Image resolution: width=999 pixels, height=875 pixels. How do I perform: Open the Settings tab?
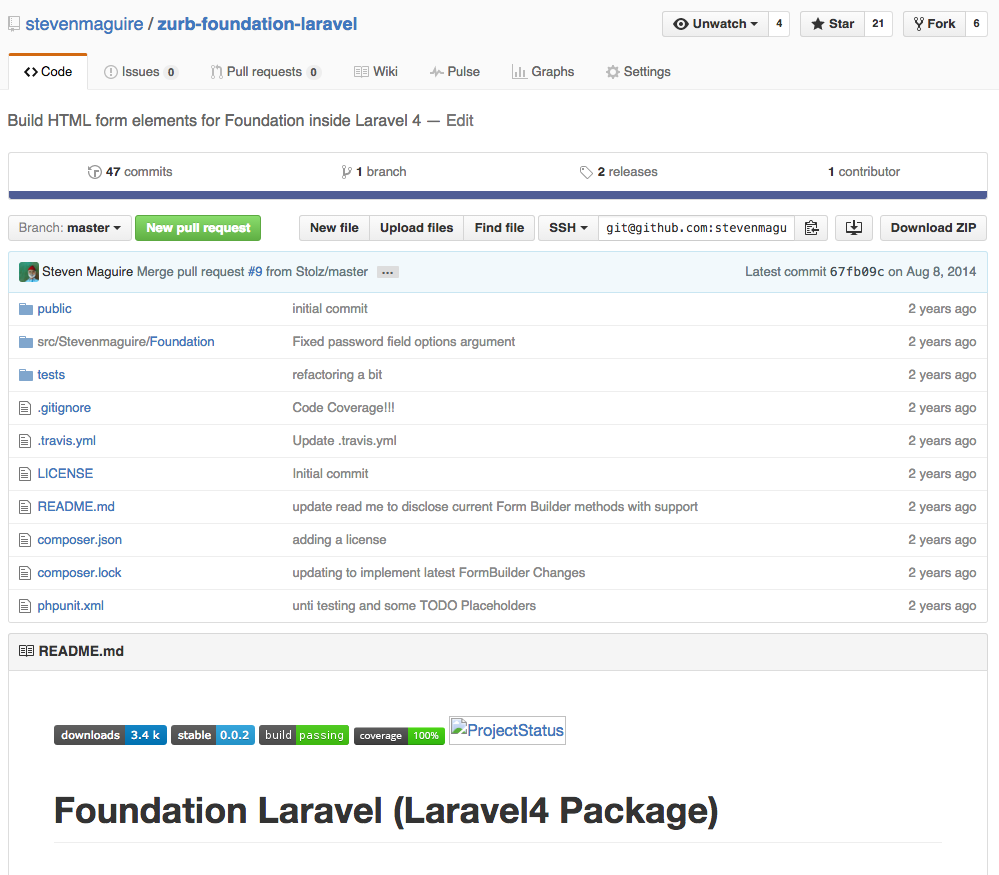638,72
